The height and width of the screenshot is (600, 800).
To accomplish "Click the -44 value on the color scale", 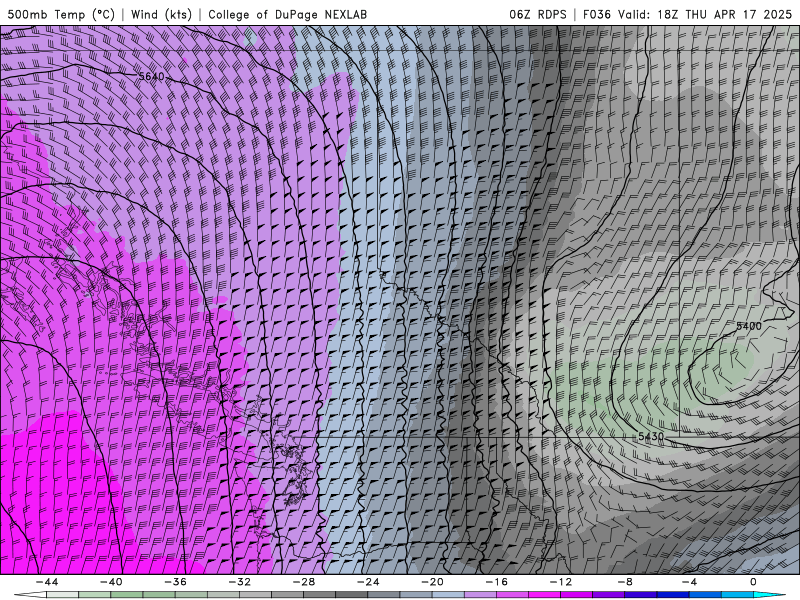I will (x=47, y=582).
